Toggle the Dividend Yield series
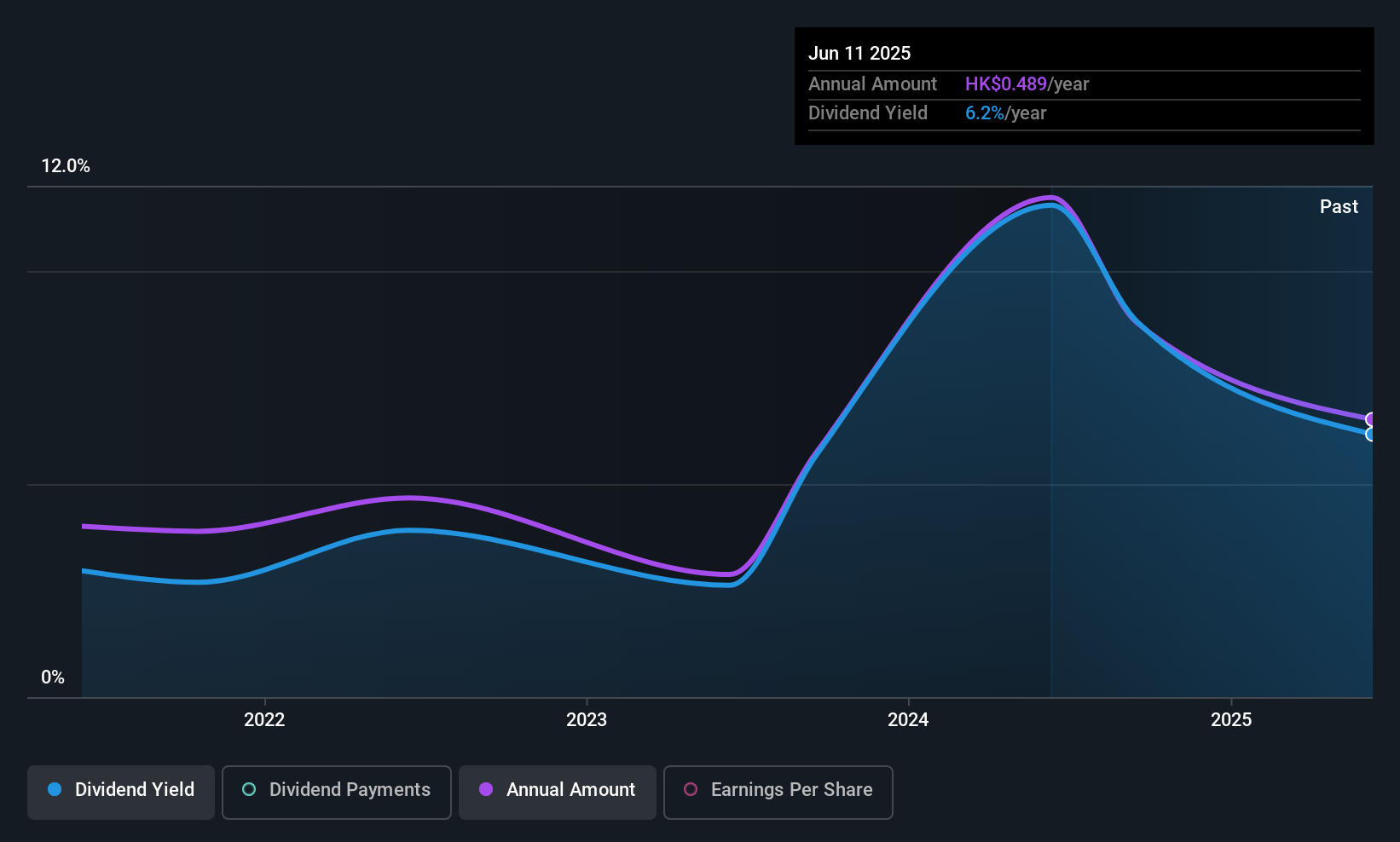Viewport: 1400px width, 842px height. 121,793
